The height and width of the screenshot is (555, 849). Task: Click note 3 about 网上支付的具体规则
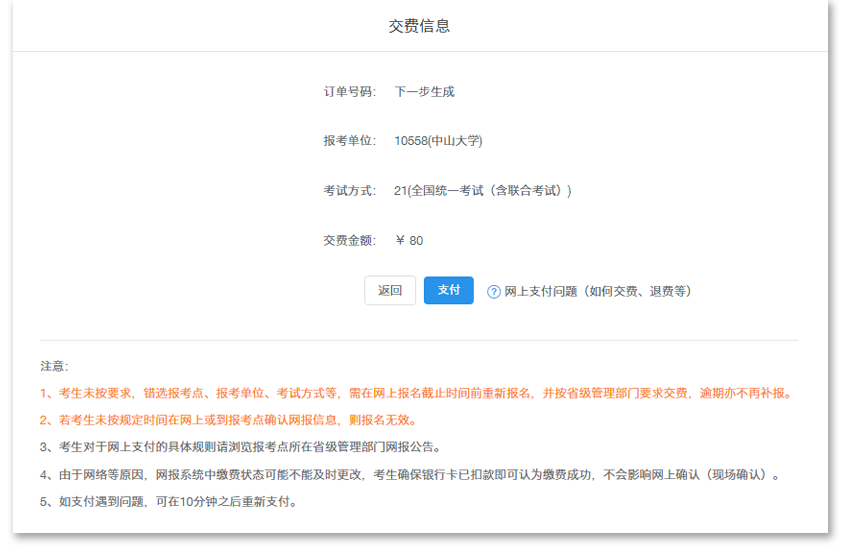240,447
